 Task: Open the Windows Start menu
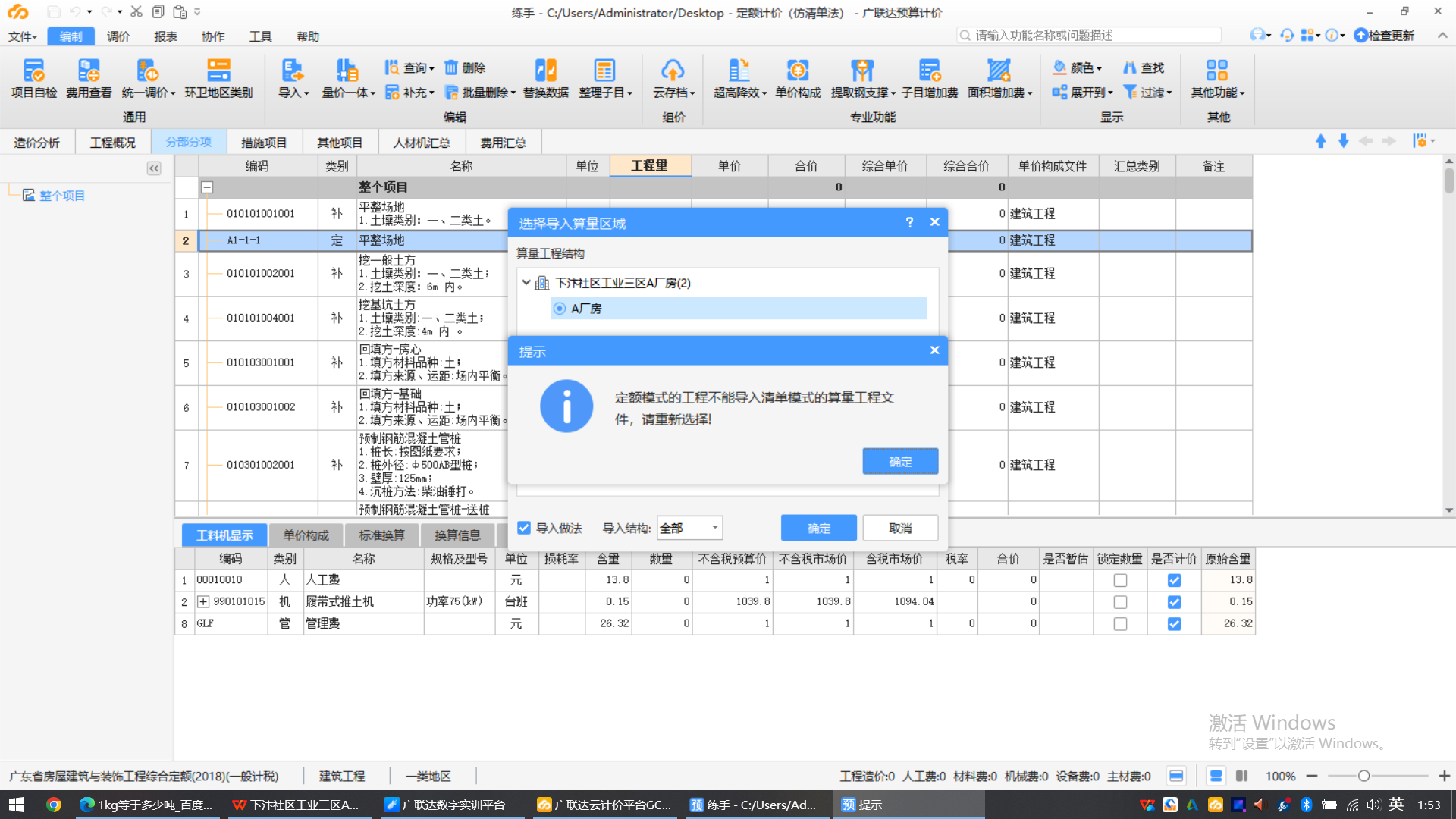17,805
